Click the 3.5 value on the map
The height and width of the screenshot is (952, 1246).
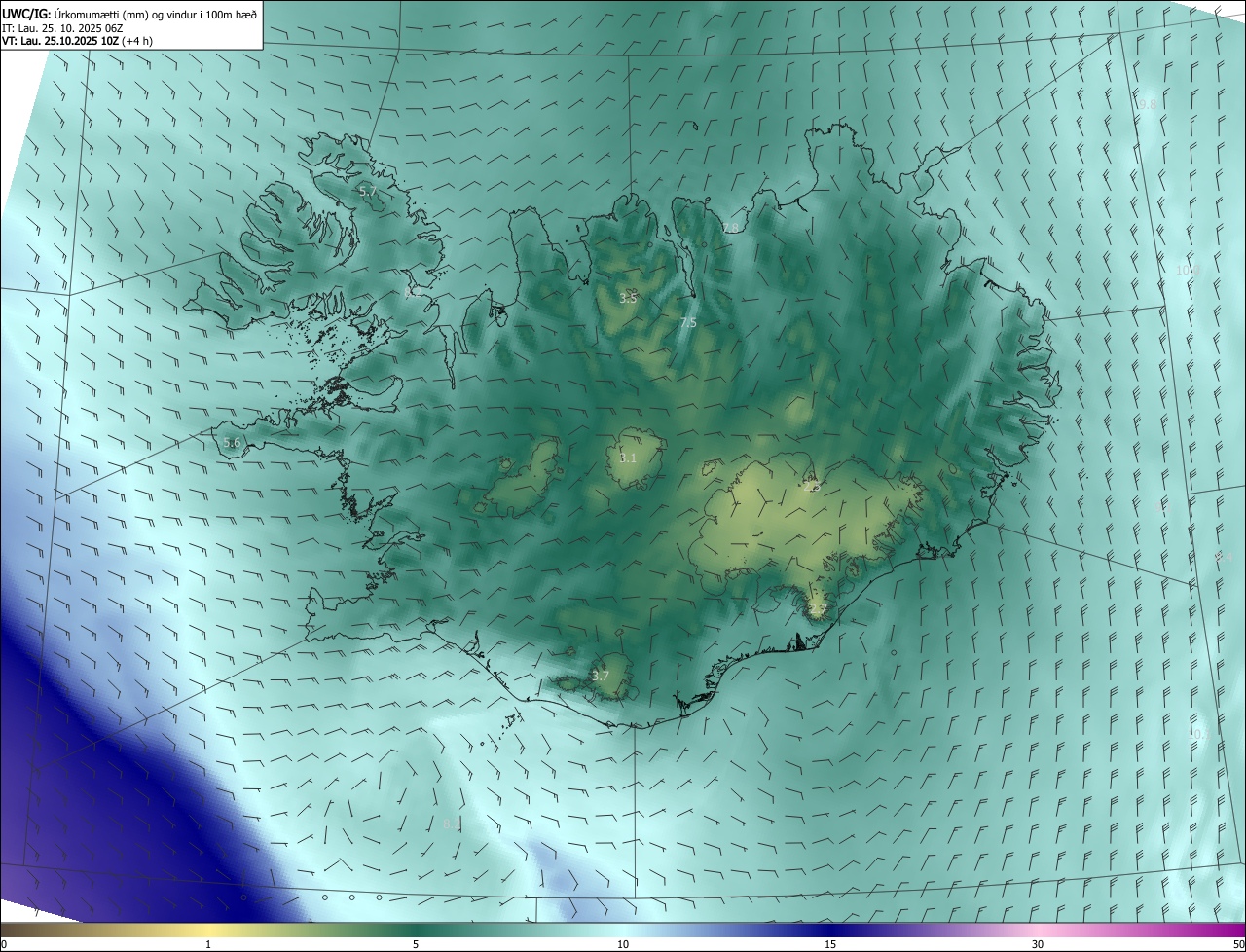point(628,298)
